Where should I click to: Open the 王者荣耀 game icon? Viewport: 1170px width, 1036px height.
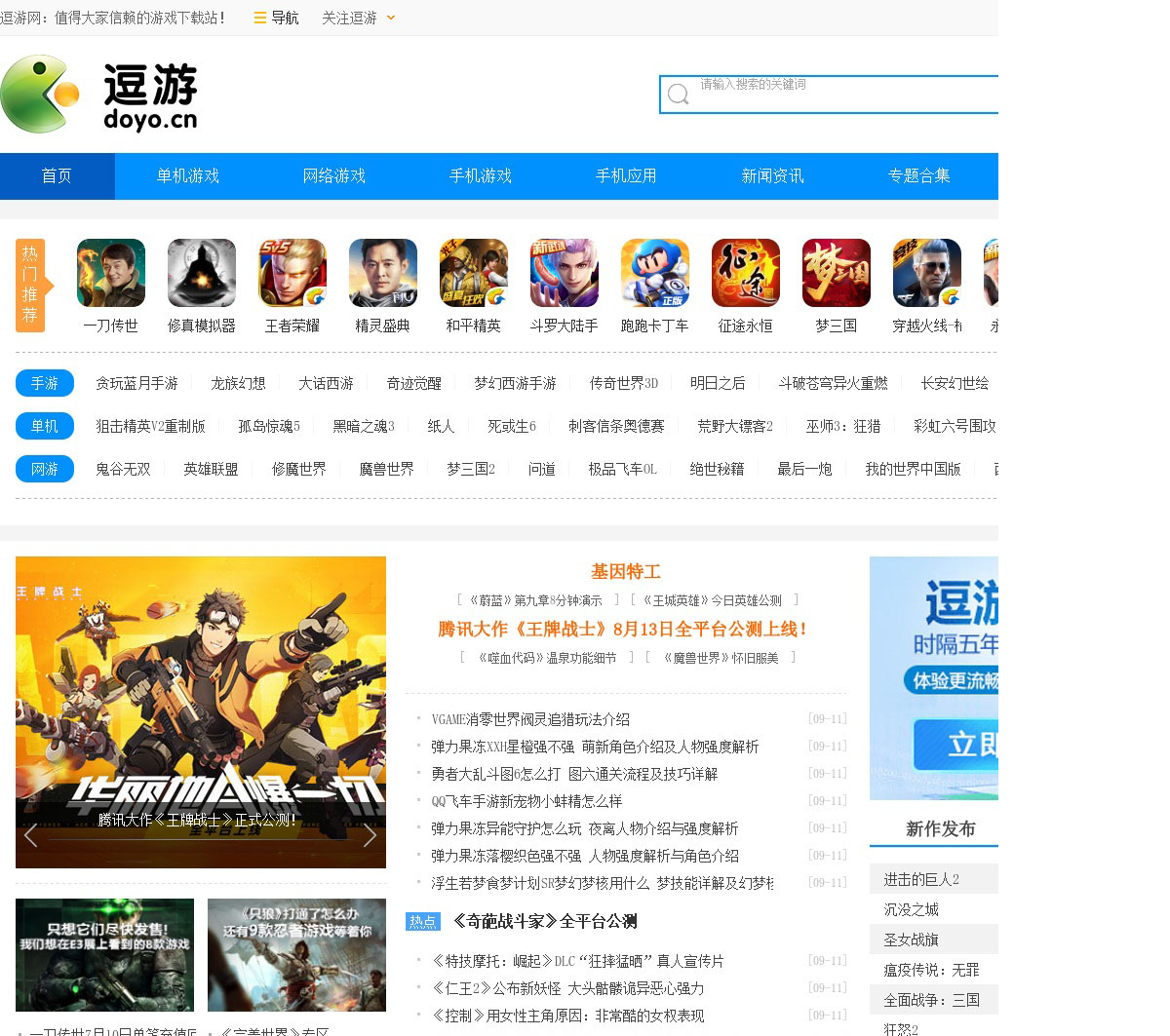coord(292,273)
